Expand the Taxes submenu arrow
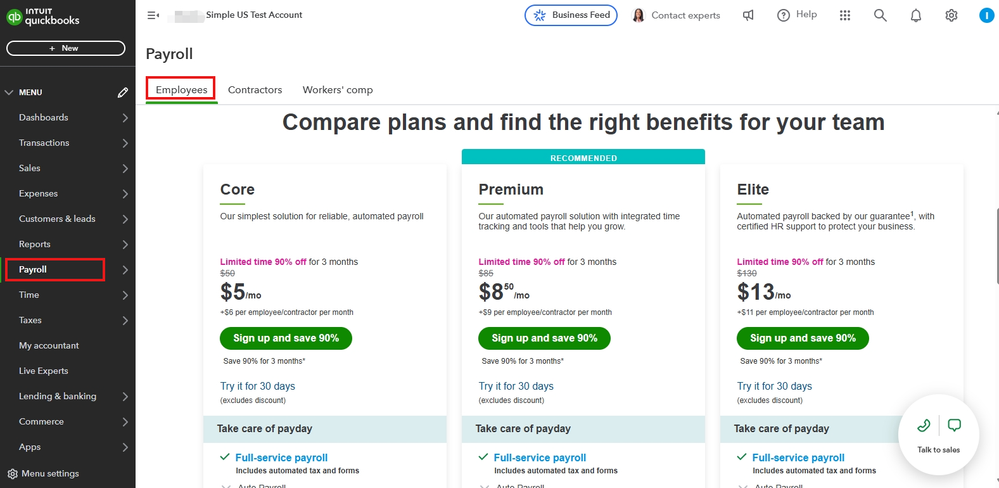This screenshot has width=999, height=488. [125, 320]
